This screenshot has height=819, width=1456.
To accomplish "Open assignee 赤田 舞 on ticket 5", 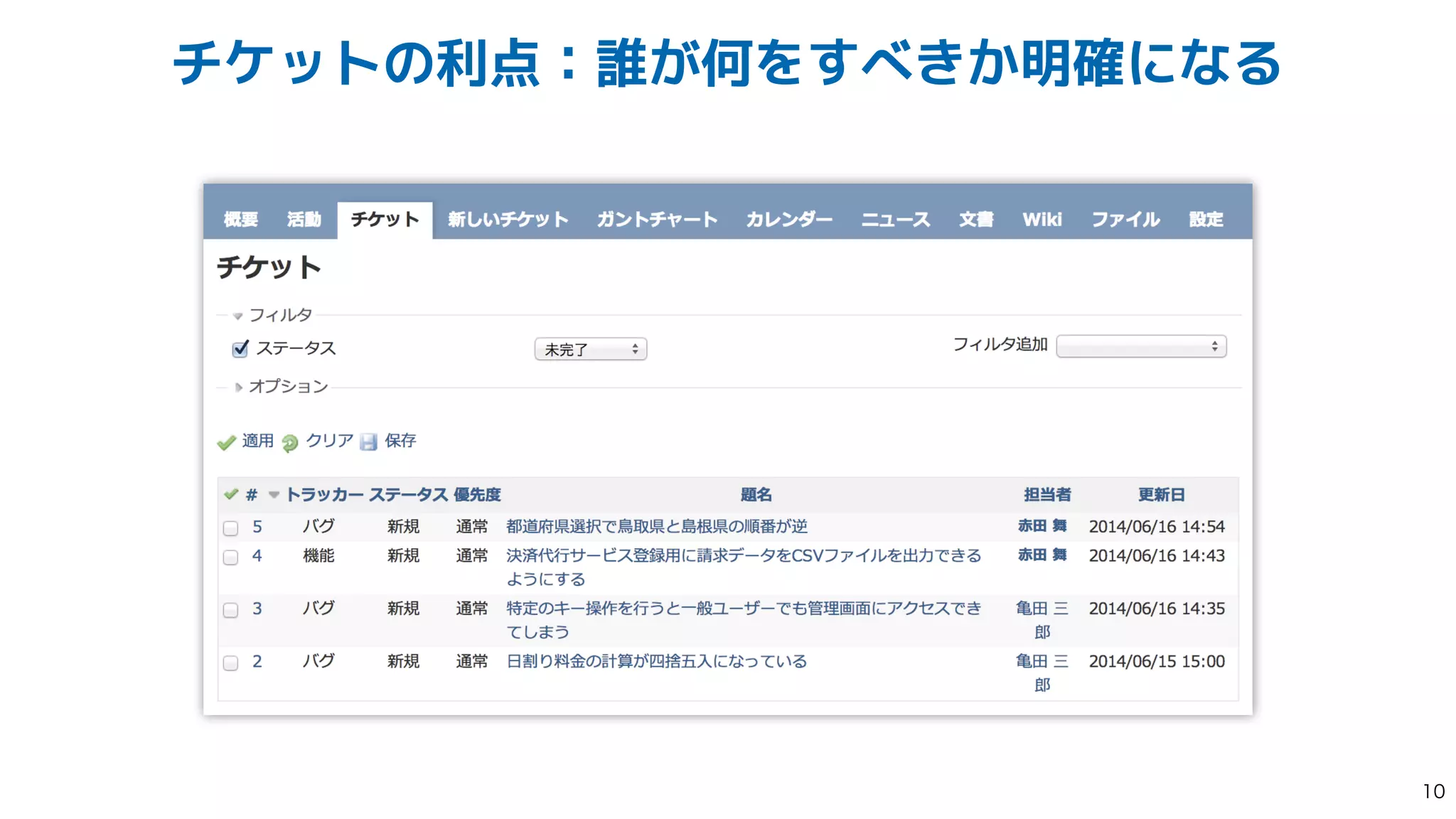I will click(1042, 526).
